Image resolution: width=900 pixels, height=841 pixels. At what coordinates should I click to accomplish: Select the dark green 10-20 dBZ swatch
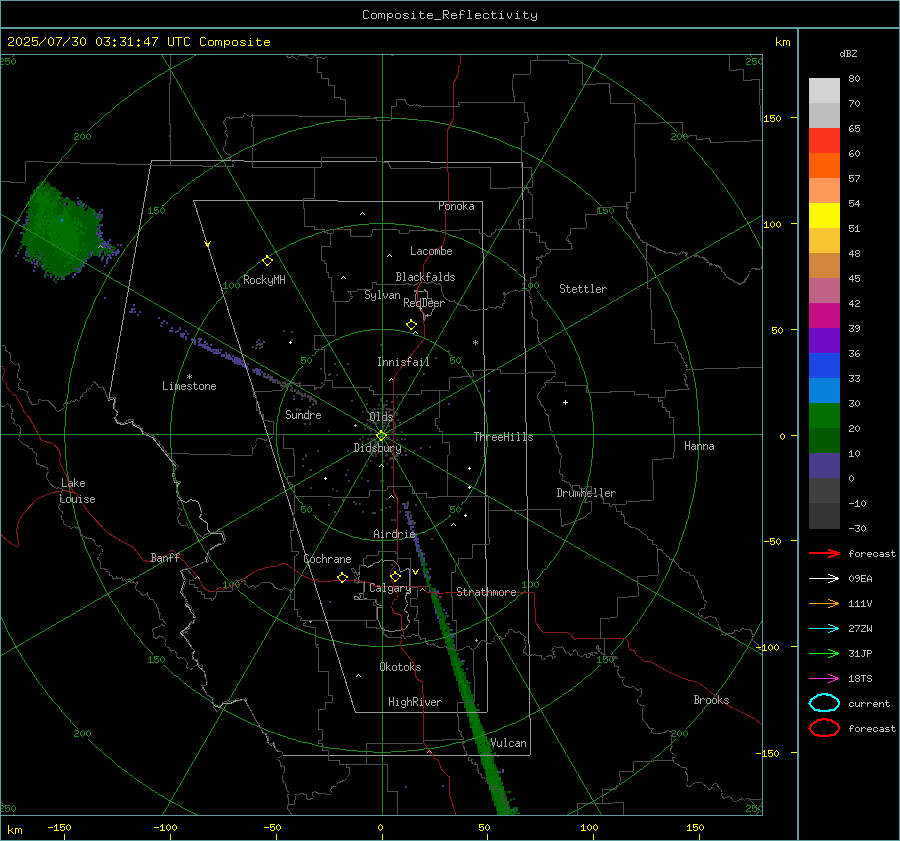pos(824,441)
